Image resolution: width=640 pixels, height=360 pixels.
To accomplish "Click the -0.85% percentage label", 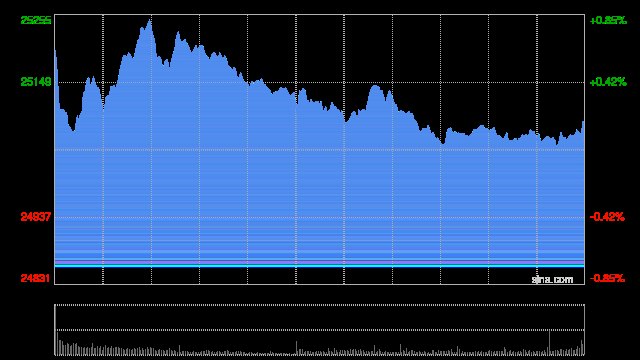I will pyautogui.click(x=607, y=278).
